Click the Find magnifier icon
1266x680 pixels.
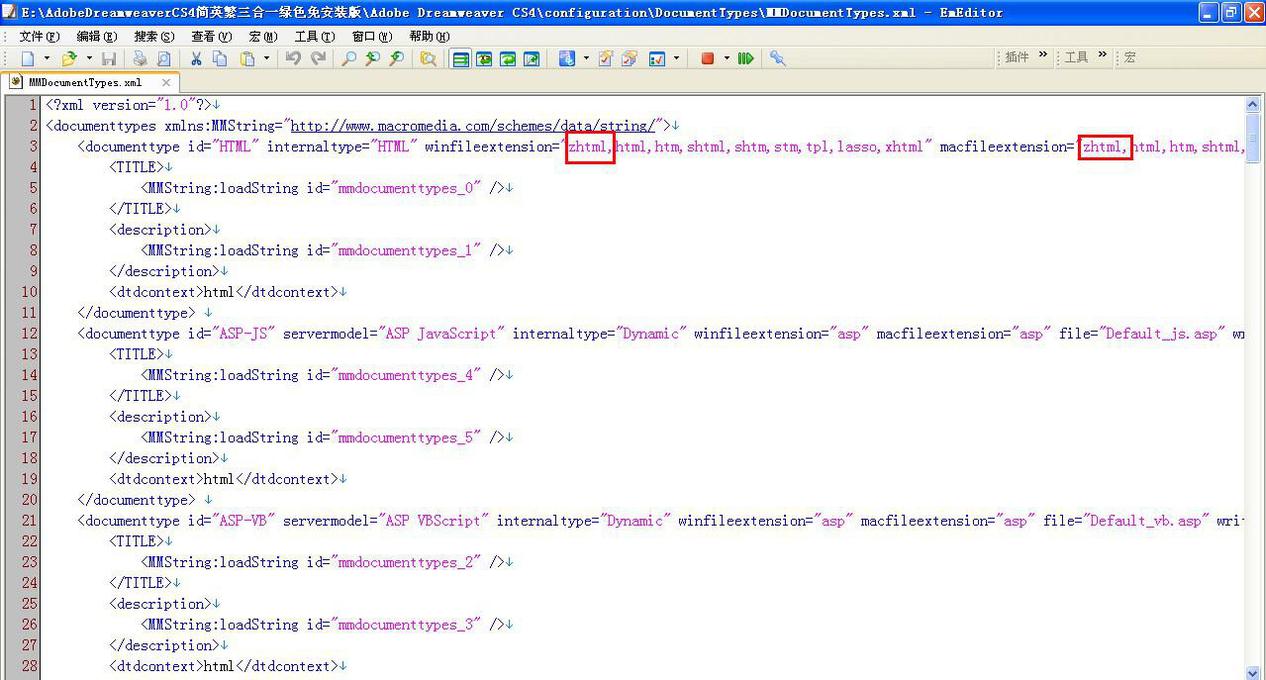click(x=349, y=59)
